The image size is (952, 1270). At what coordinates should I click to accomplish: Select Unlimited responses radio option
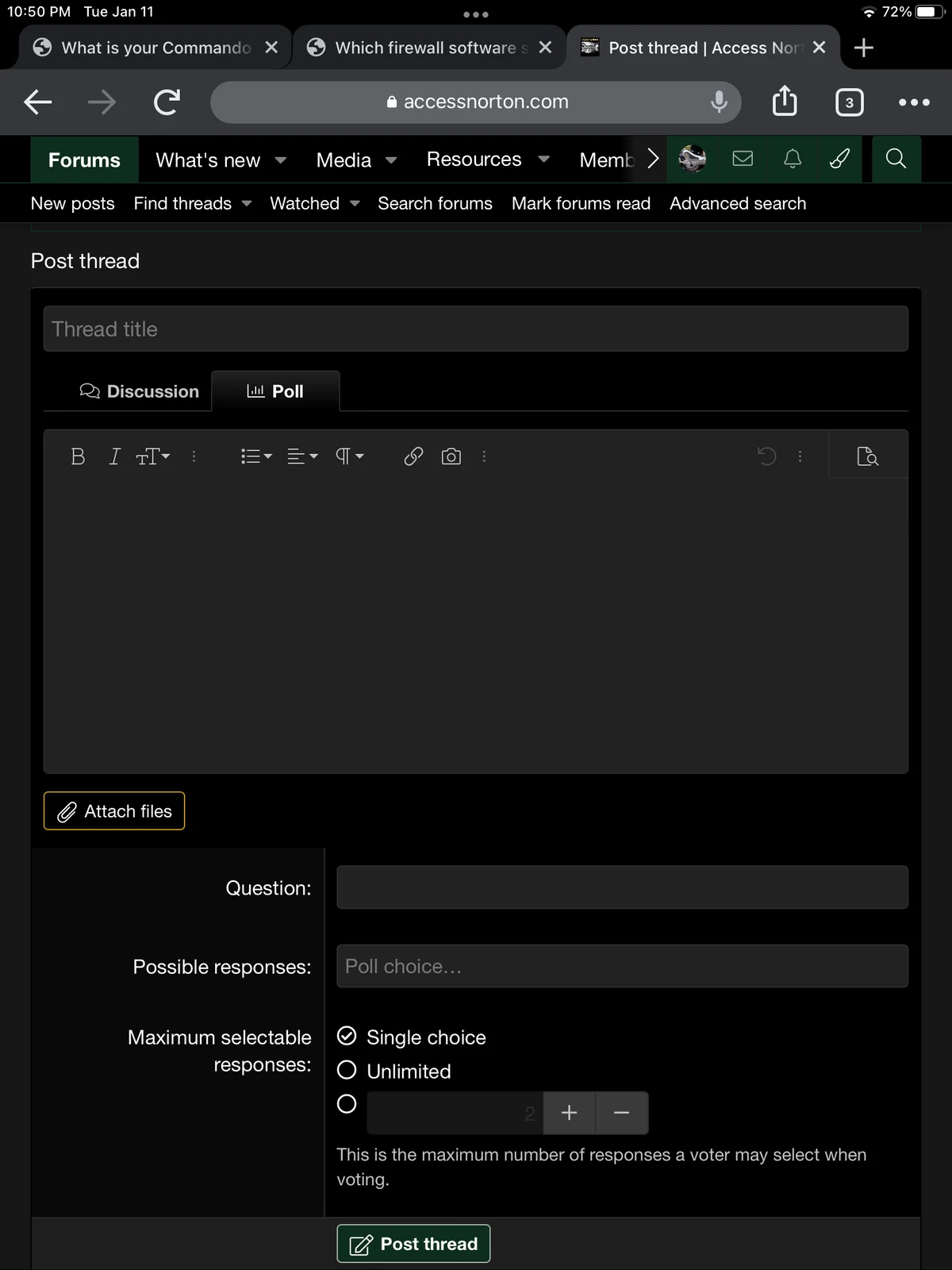coord(347,1070)
